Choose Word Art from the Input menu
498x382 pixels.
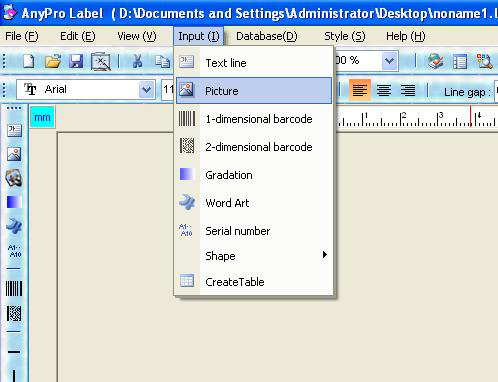pyautogui.click(x=254, y=203)
